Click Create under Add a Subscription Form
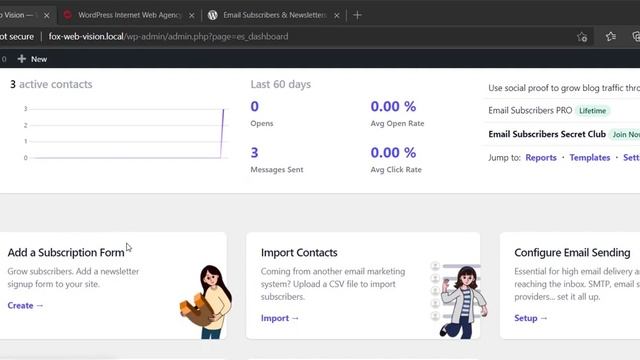The height and width of the screenshot is (360, 640). click(x=25, y=306)
